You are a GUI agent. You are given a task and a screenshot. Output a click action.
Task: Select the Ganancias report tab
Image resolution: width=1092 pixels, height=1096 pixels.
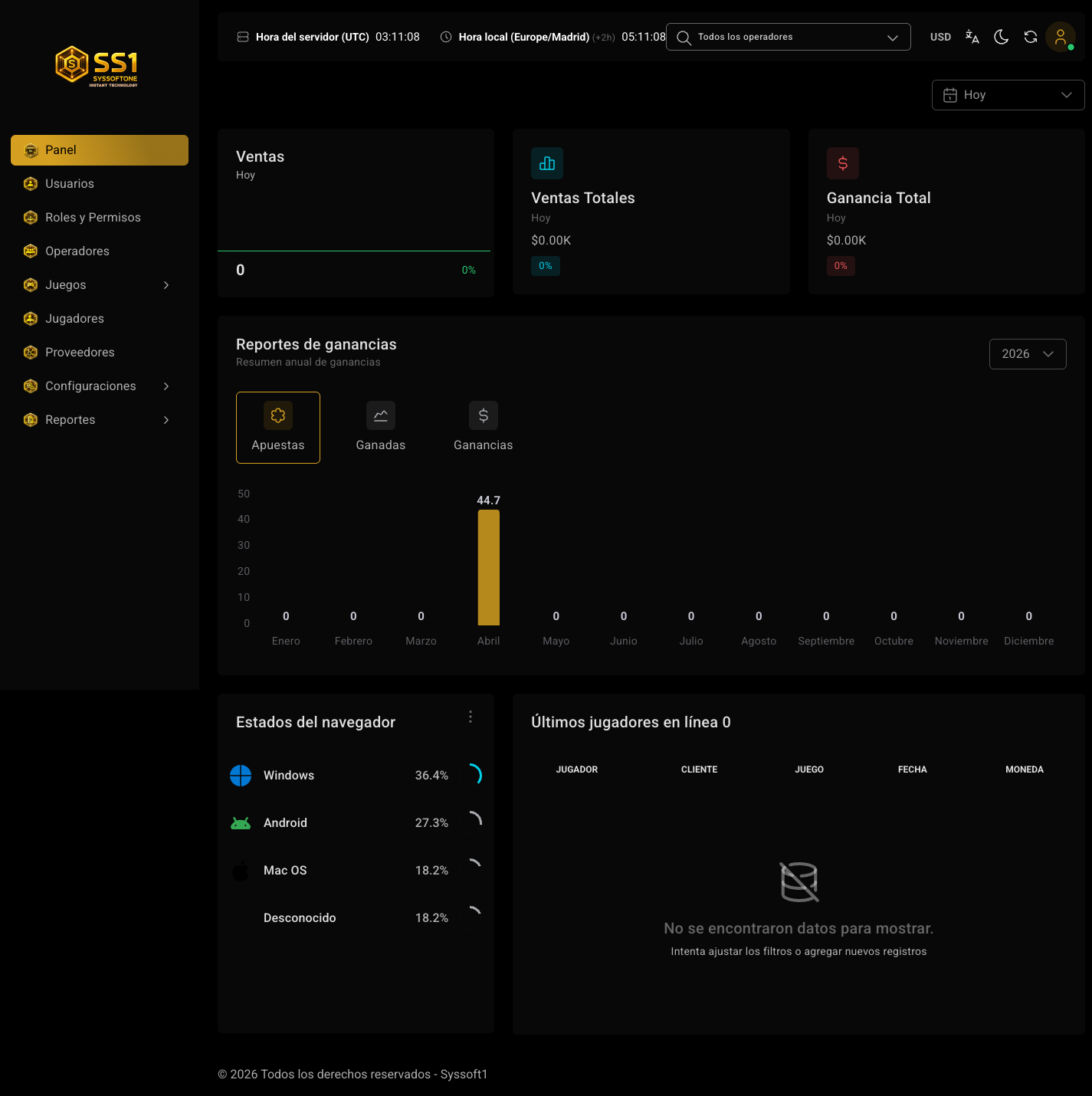[x=484, y=428]
